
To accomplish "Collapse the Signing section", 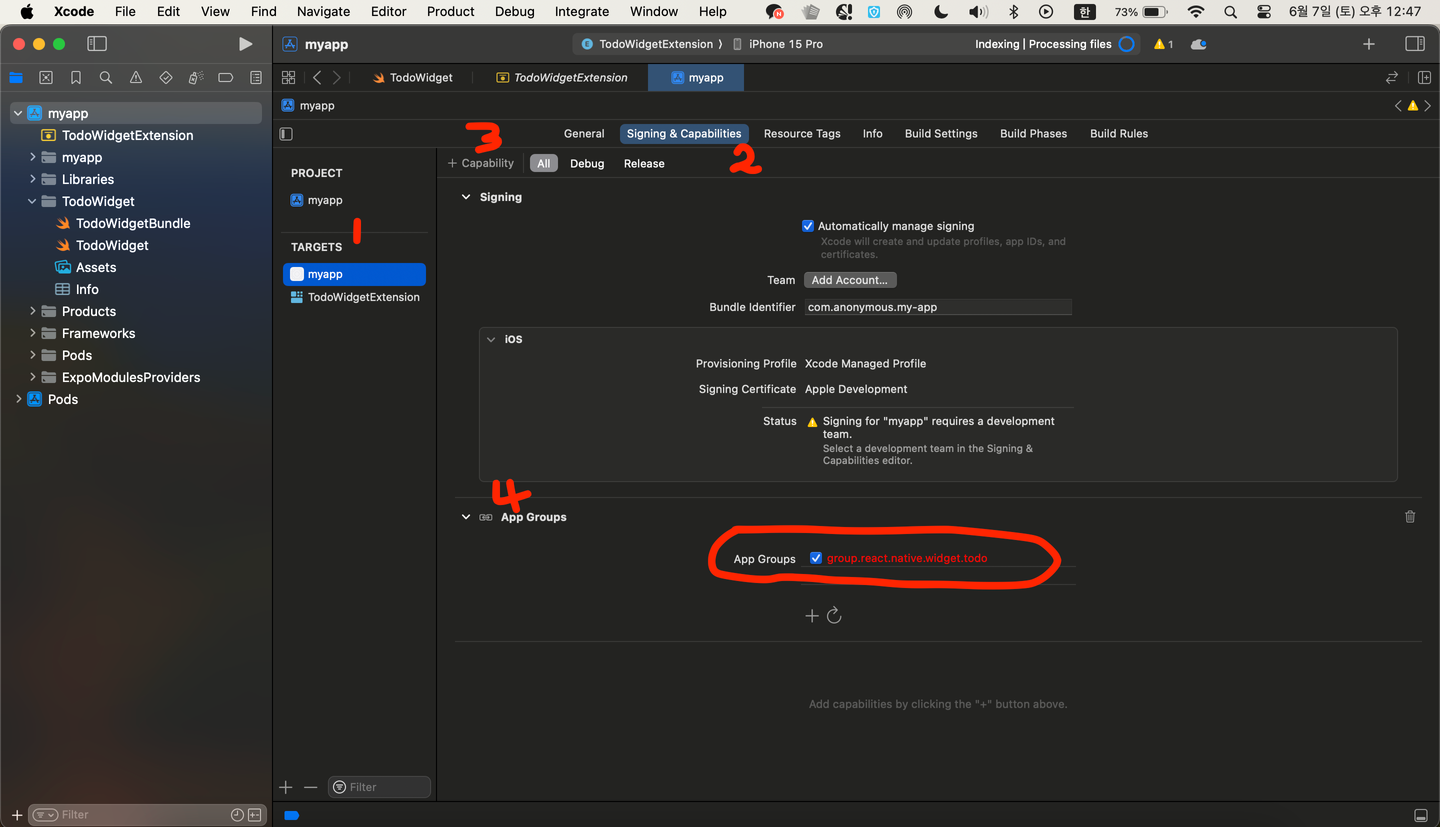I will click(x=466, y=197).
